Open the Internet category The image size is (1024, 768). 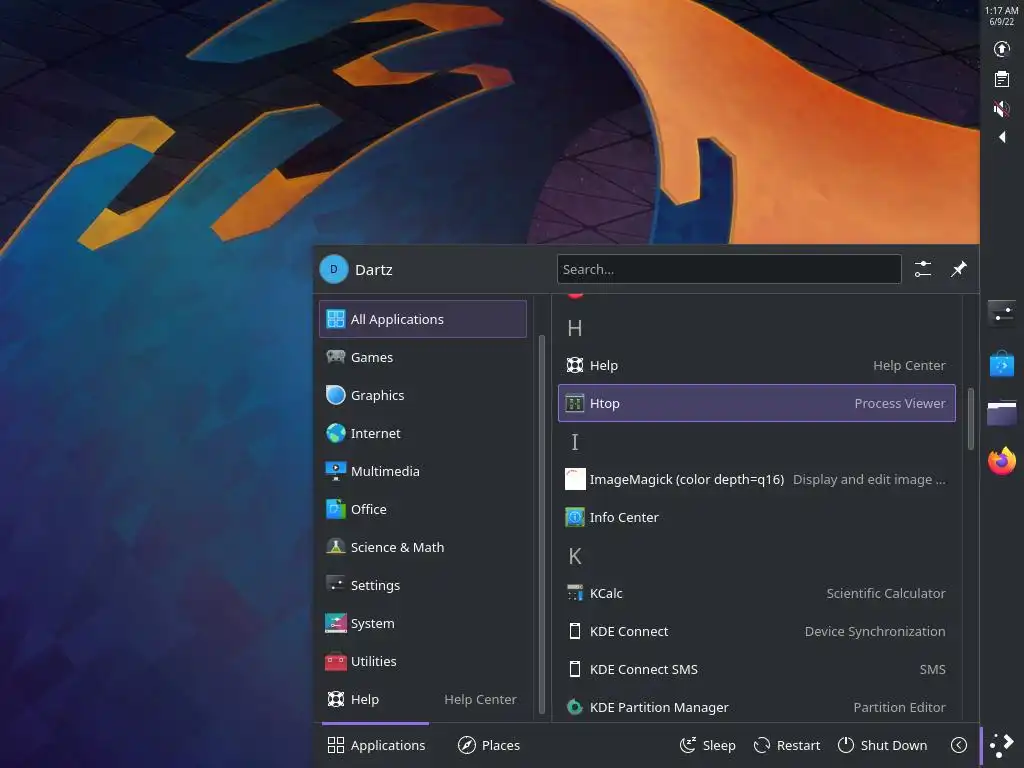(x=423, y=433)
